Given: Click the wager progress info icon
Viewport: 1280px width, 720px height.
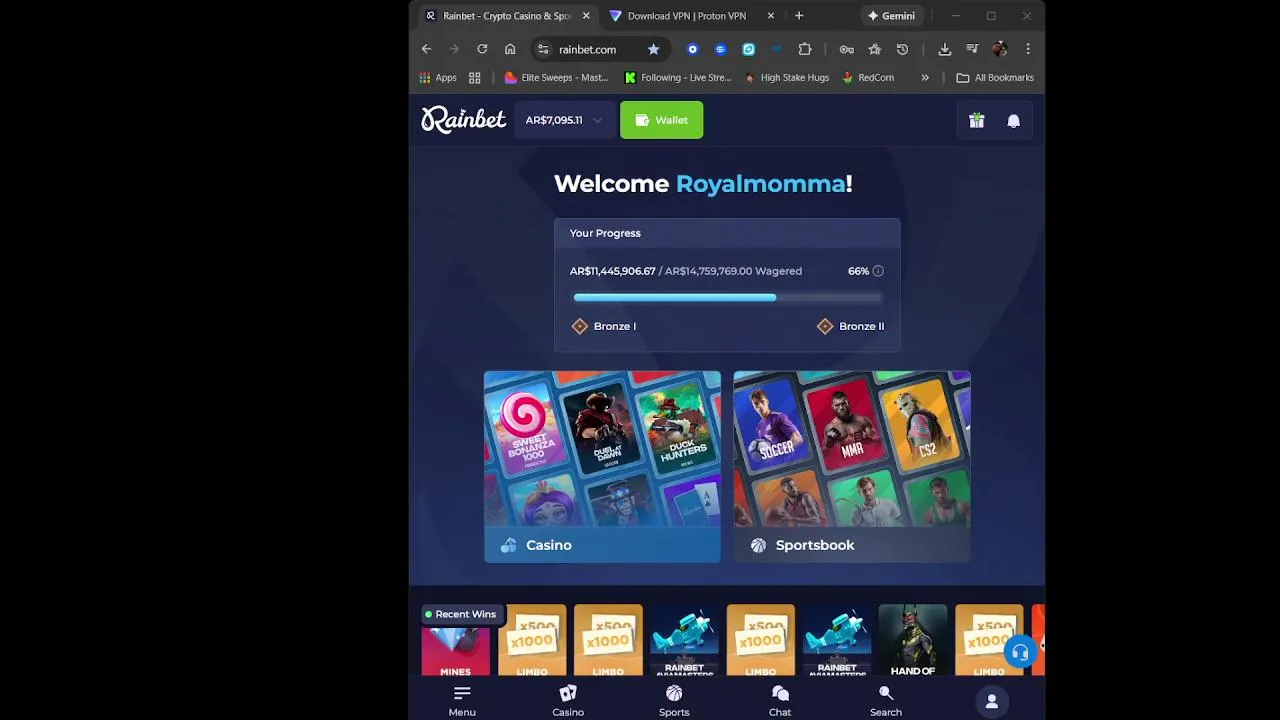Looking at the screenshot, I should coord(878,271).
